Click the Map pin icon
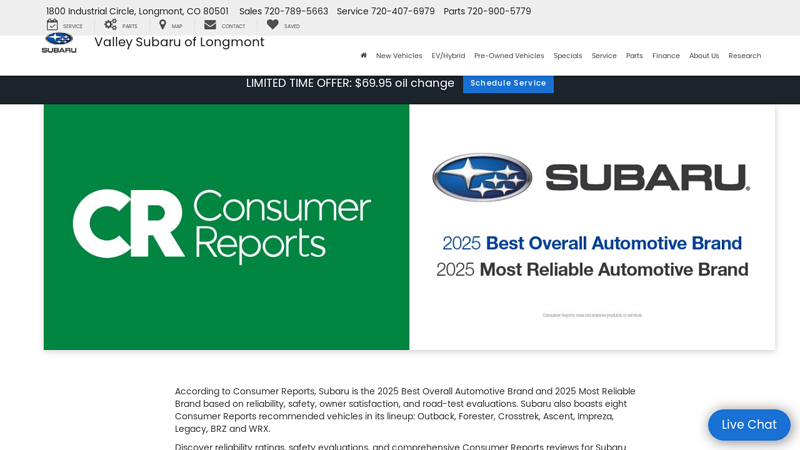The height and width of the screenshot is (450, 800). [x=162, y=24]
